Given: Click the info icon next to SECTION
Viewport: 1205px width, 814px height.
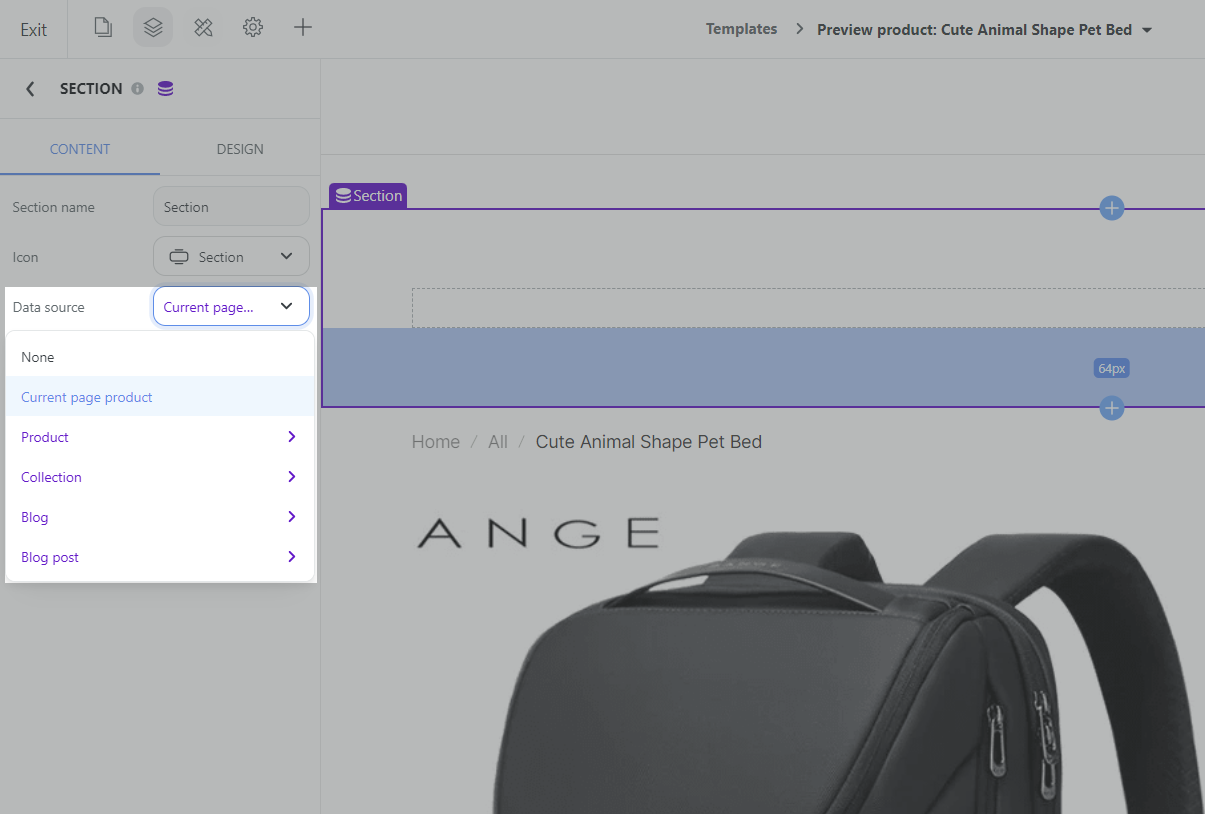Looking at the screenshot, I should 138,89.
